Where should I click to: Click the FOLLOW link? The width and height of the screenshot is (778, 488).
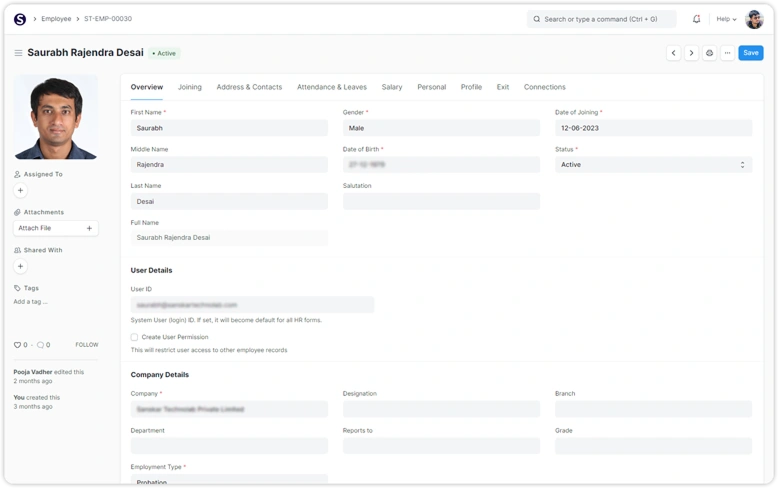(87, 345)
